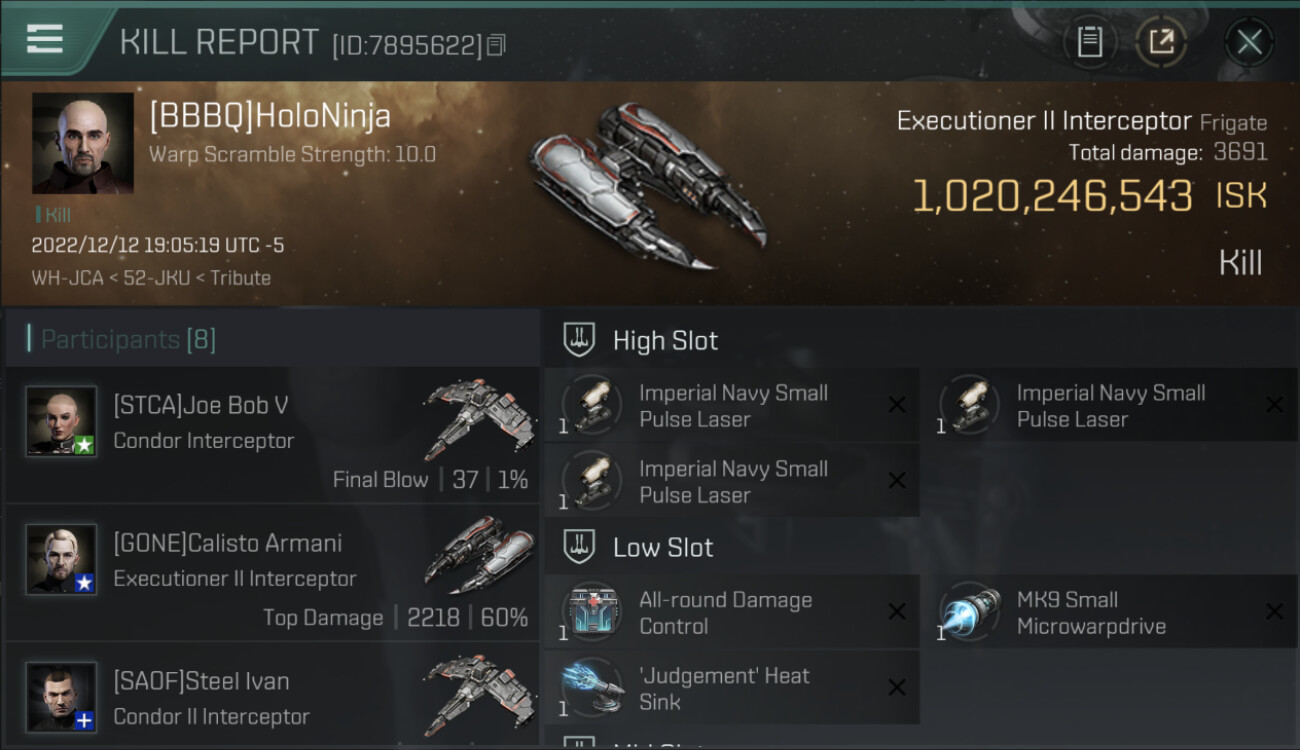Select participant Calisto Armani entry

(x=272, y=573)
